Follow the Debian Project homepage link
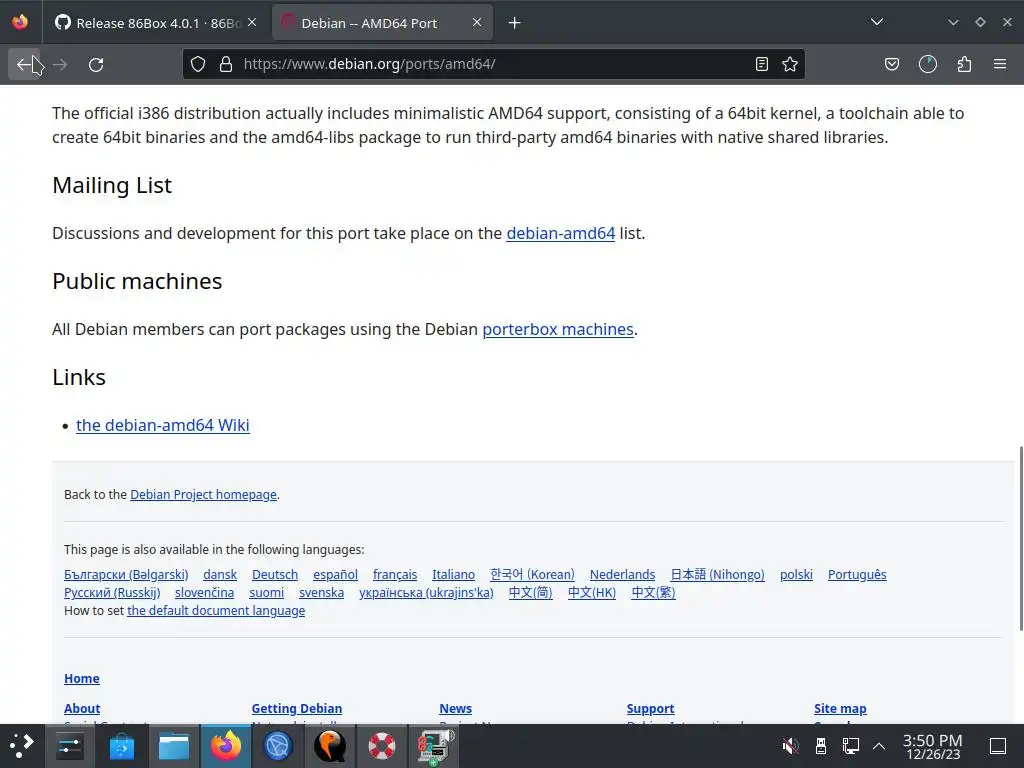1024x768 pixels. coord(203,494)
